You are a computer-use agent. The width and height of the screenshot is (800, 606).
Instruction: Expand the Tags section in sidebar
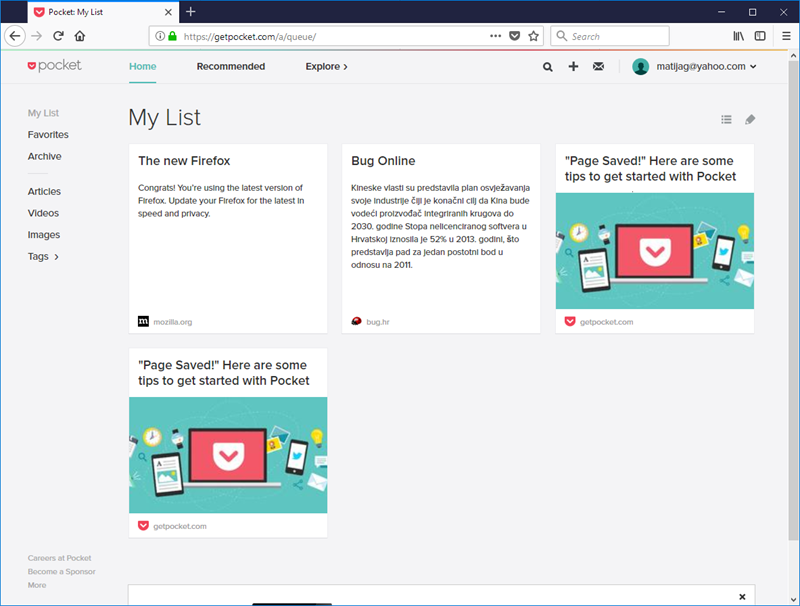(x=43, y=257)
